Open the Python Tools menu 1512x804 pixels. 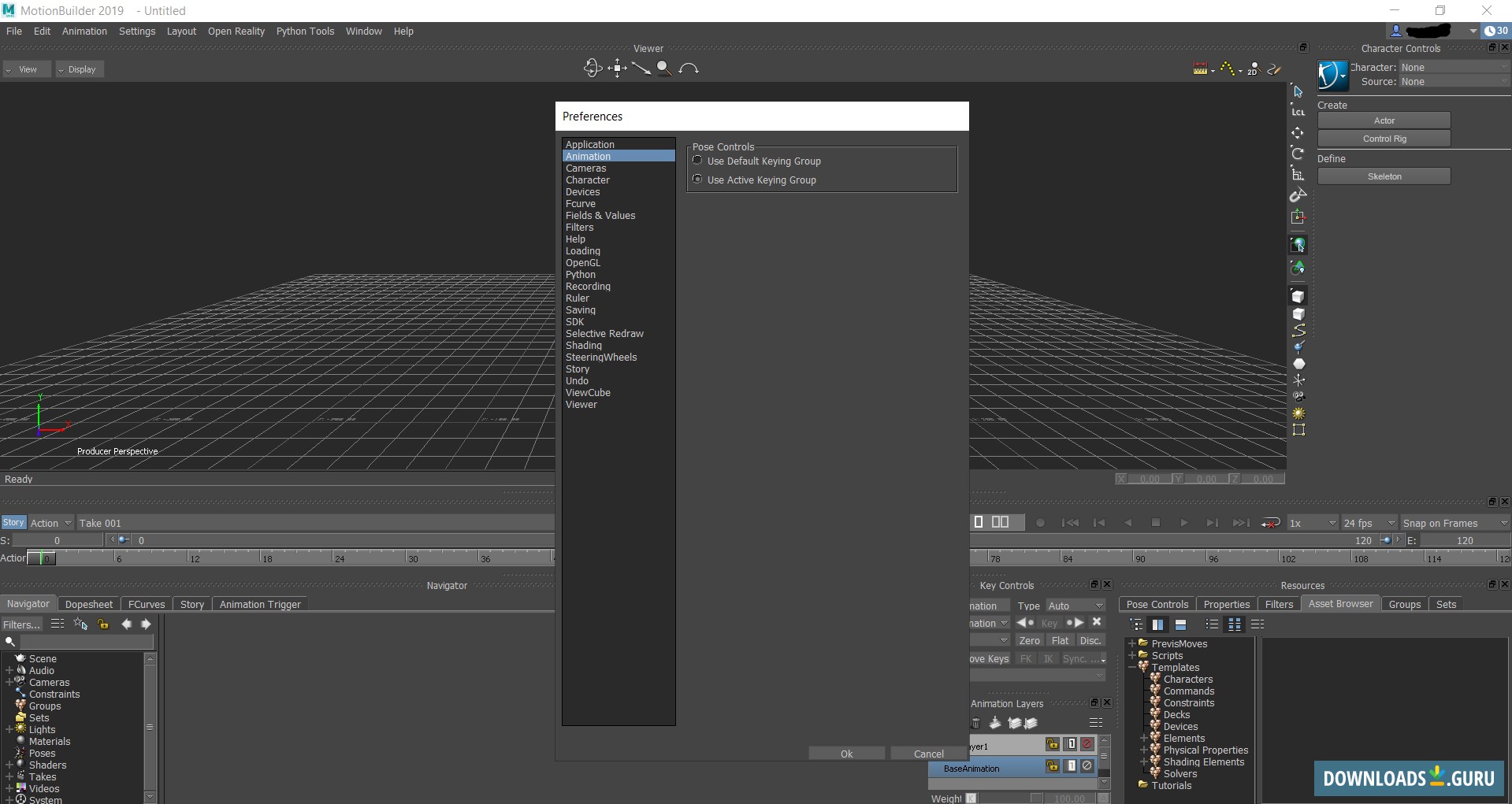[305, 31]
